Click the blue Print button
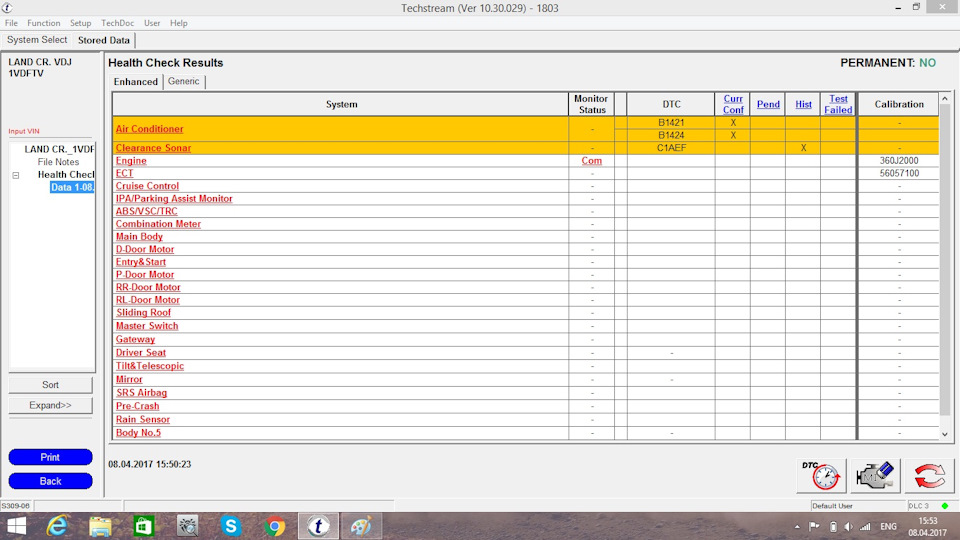Screen dimensions: 960x540 50,457
